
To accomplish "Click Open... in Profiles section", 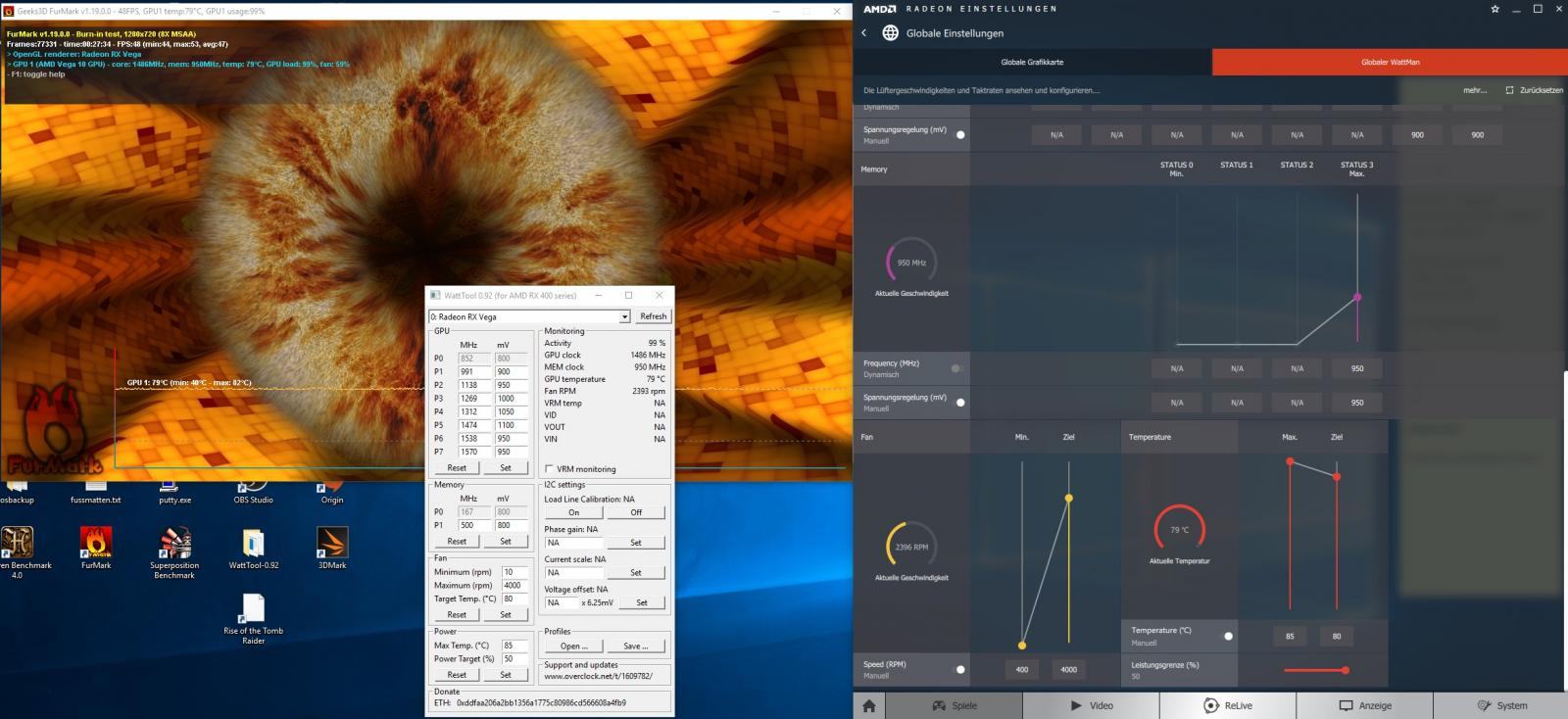I will pyautogui.click(x=574, y=647).
